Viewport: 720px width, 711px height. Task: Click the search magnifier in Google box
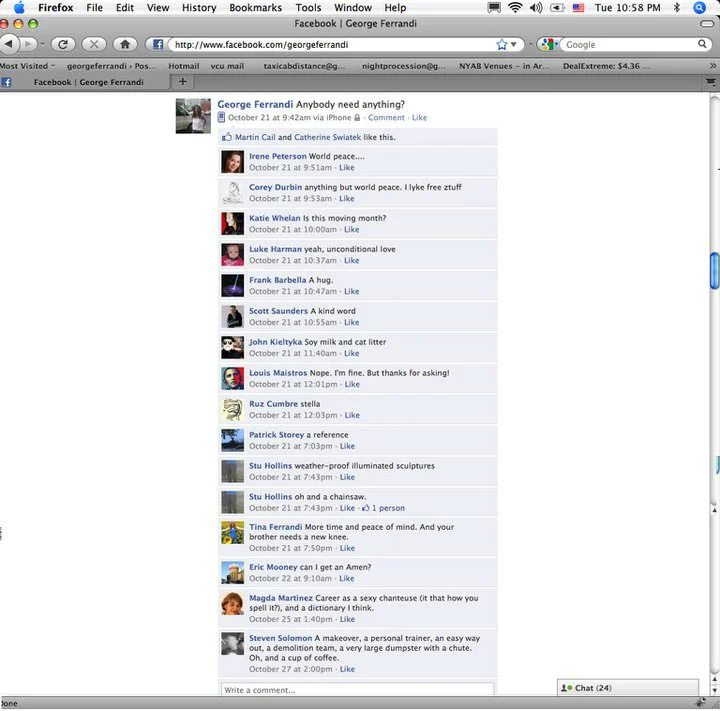point(702,44)
